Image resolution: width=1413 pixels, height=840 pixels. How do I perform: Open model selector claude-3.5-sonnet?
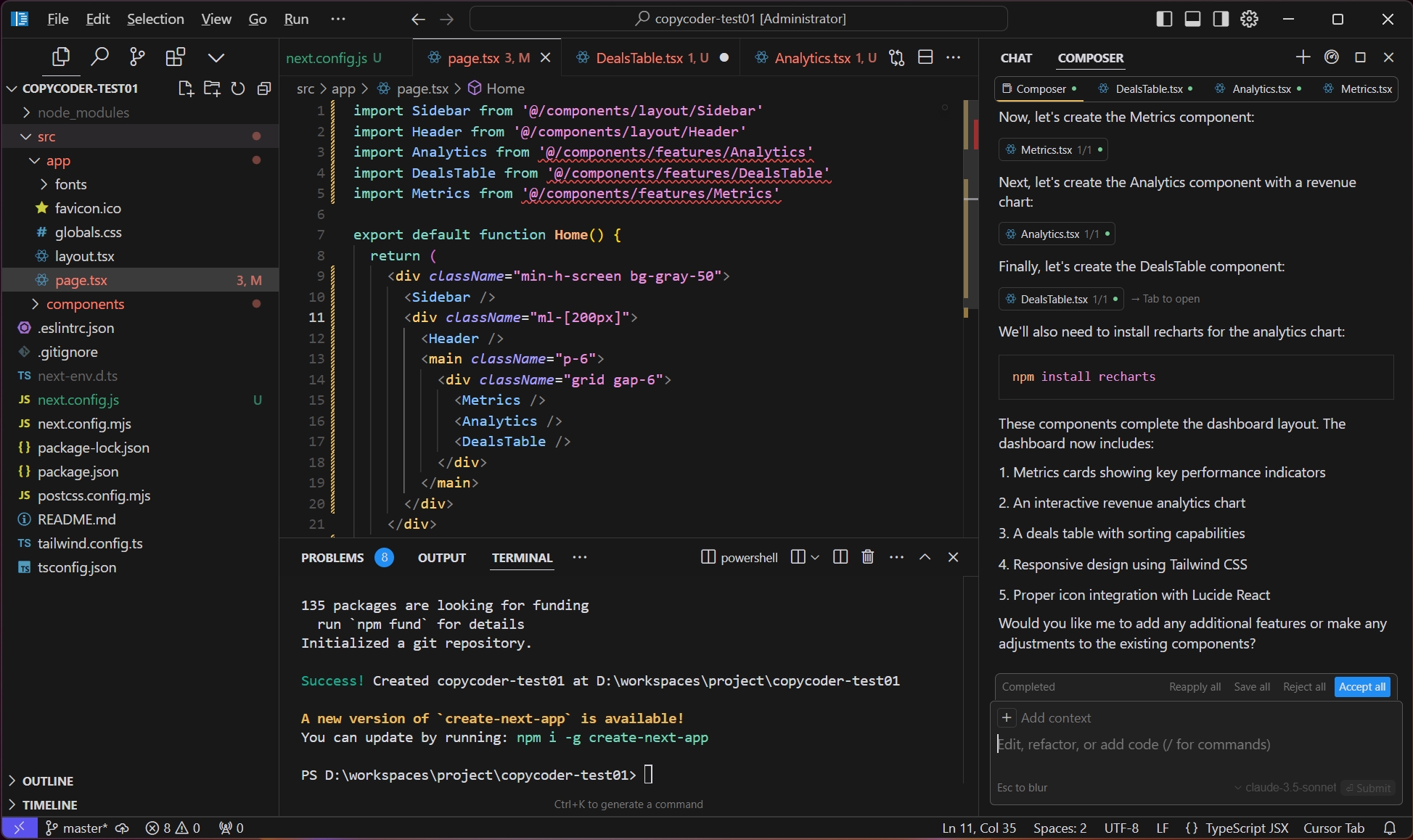click(x=1285, y=788)
